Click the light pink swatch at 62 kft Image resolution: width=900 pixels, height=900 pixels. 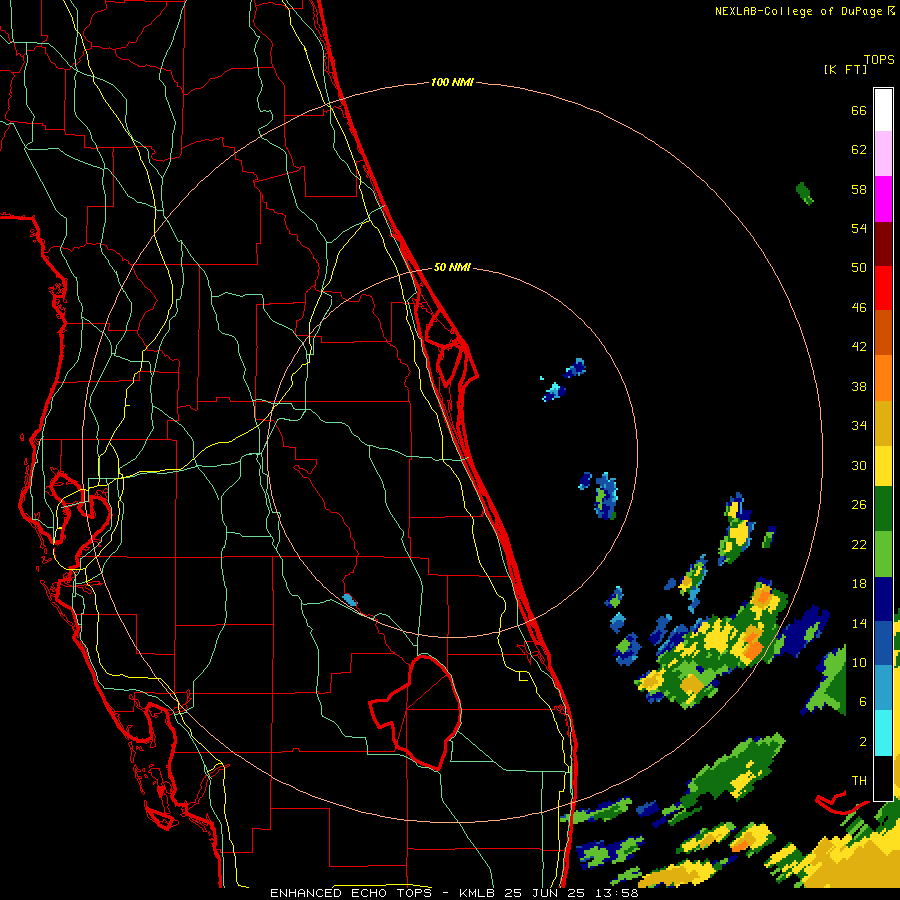(x=883, y=154)
